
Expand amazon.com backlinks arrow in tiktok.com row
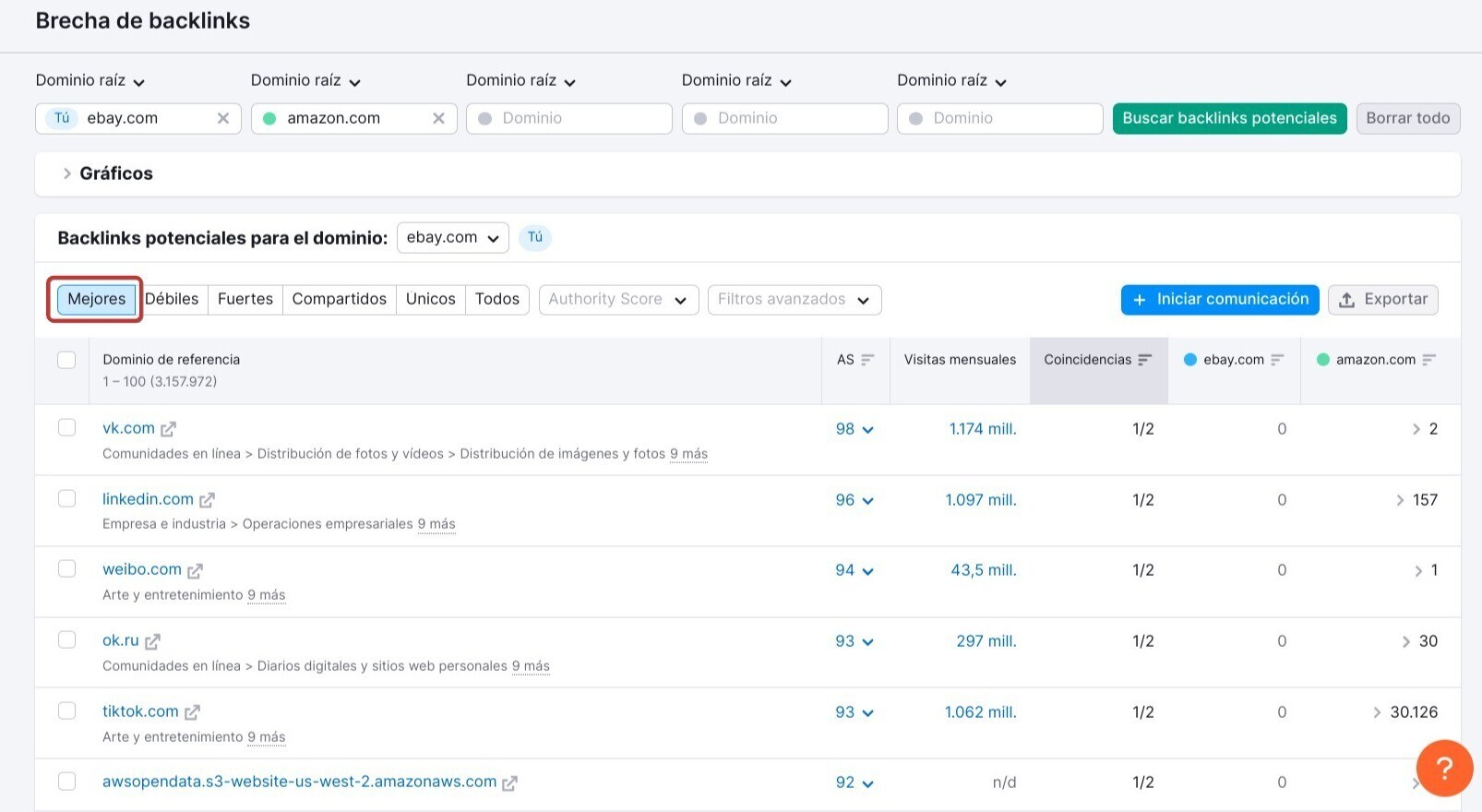(1377, 712)
